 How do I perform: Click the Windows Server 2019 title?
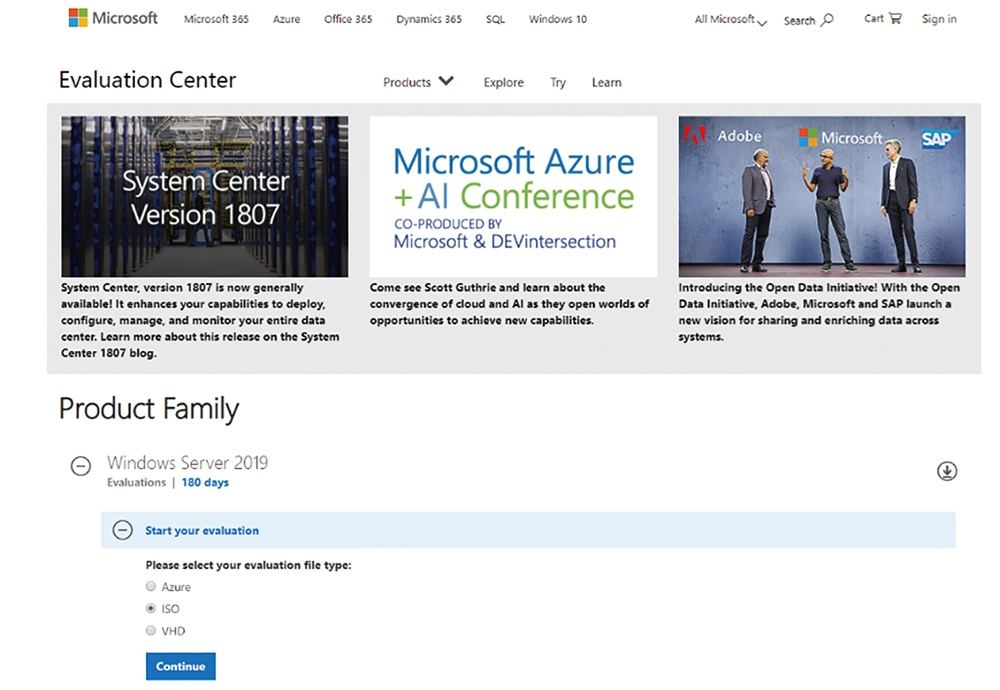[188, 462]
